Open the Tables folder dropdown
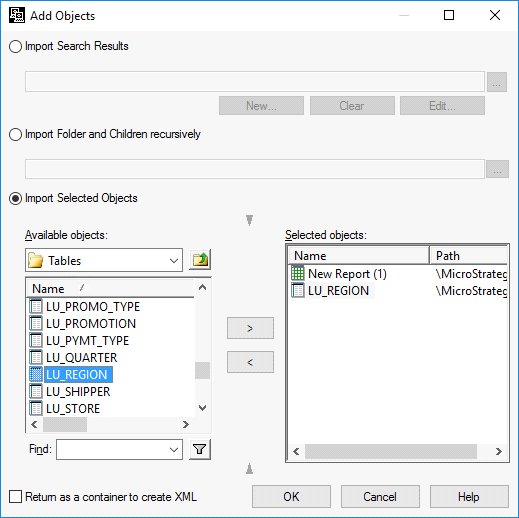Image resolution: width=519 pixels, height=518 pixels. (x=174, y=260)
